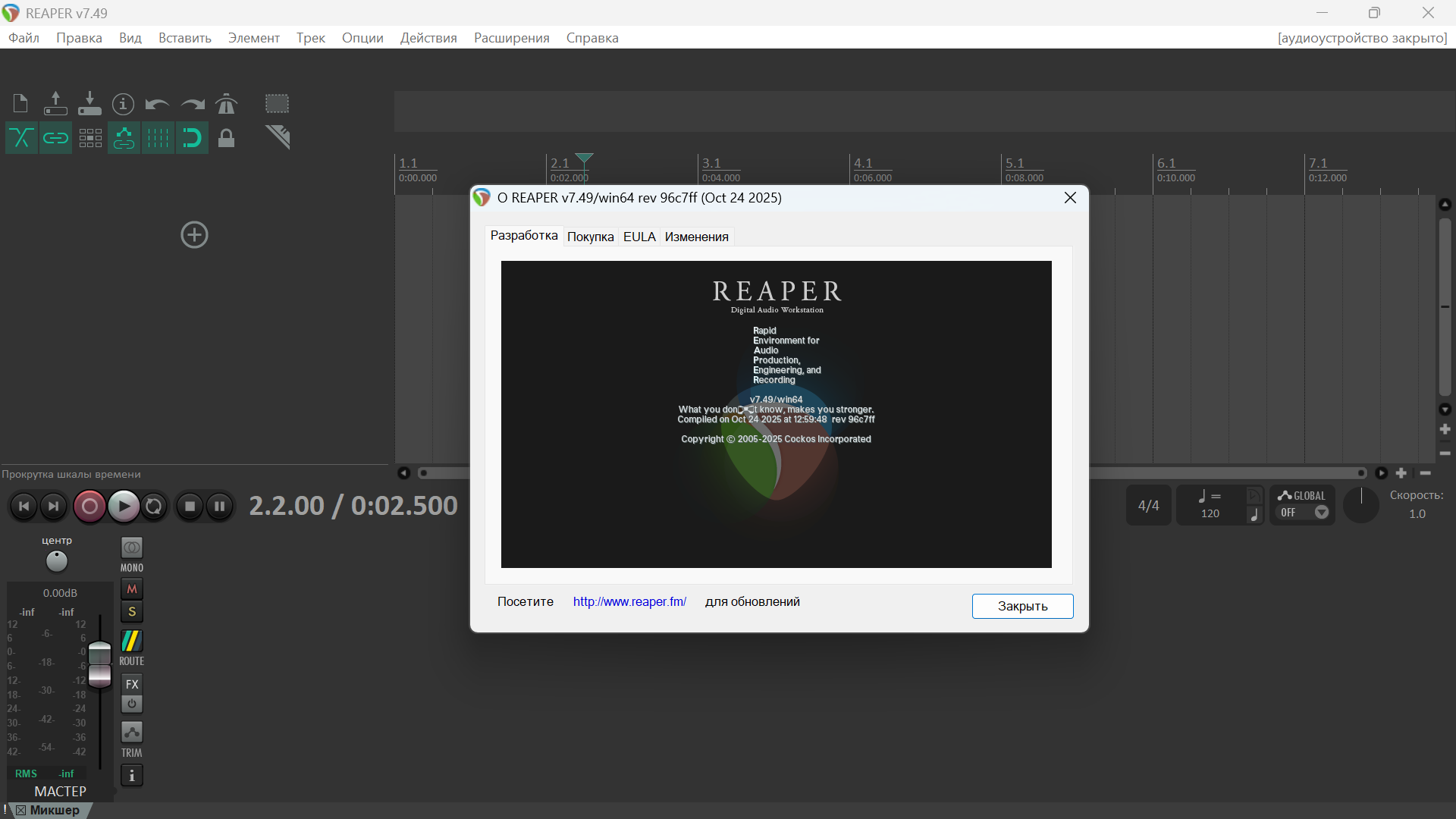Click the master FX button
This screenshot has height=819, width=1456.
coord(132,684)
